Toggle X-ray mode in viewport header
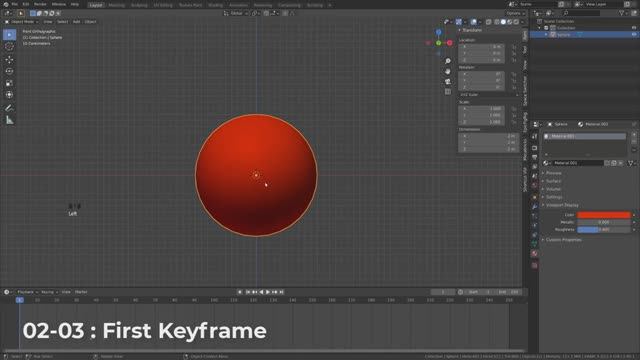 pyautogui.click(x=488, y=22)
